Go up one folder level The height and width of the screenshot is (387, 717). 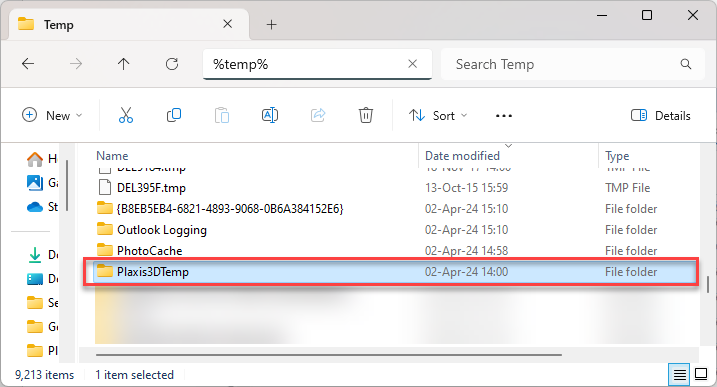pyautogui.click(x=123, y=64)
